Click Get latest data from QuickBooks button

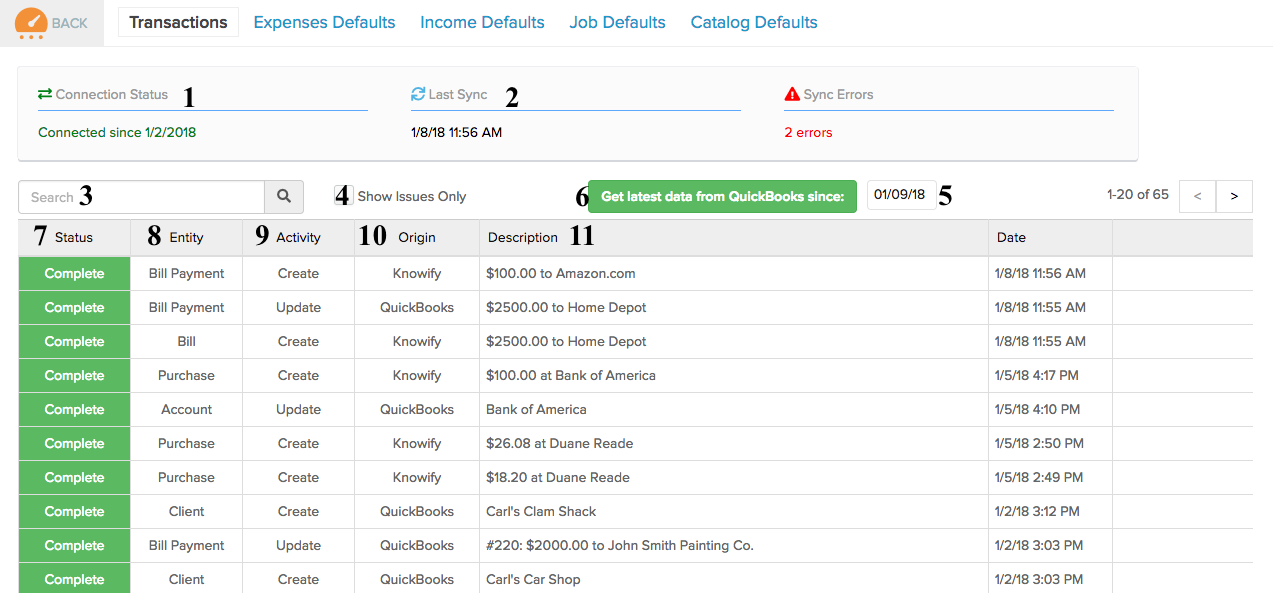(722, 196)
